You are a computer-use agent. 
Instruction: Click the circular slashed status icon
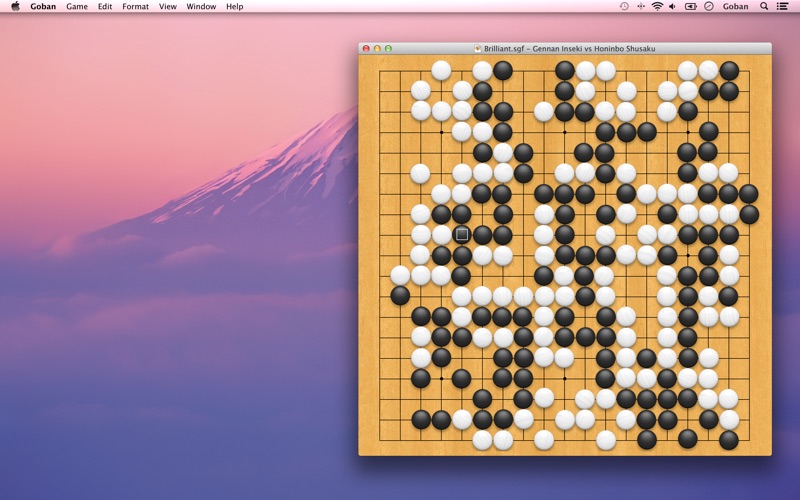(709, 6)
